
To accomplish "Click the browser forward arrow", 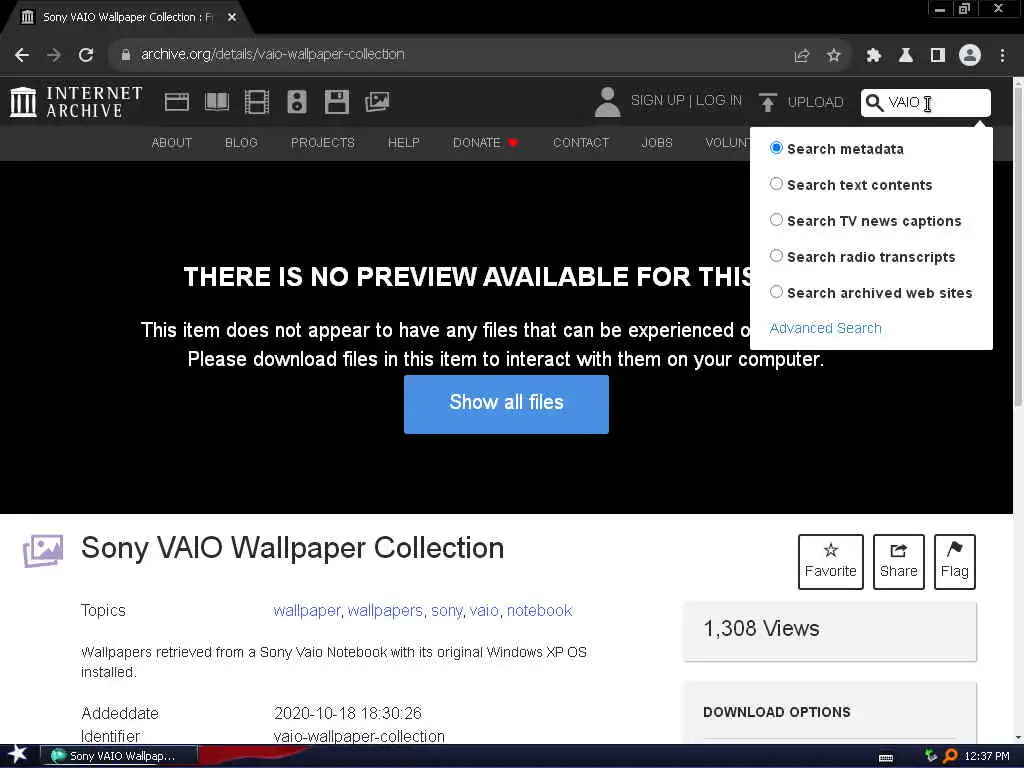I will click(x=54, y=56).
